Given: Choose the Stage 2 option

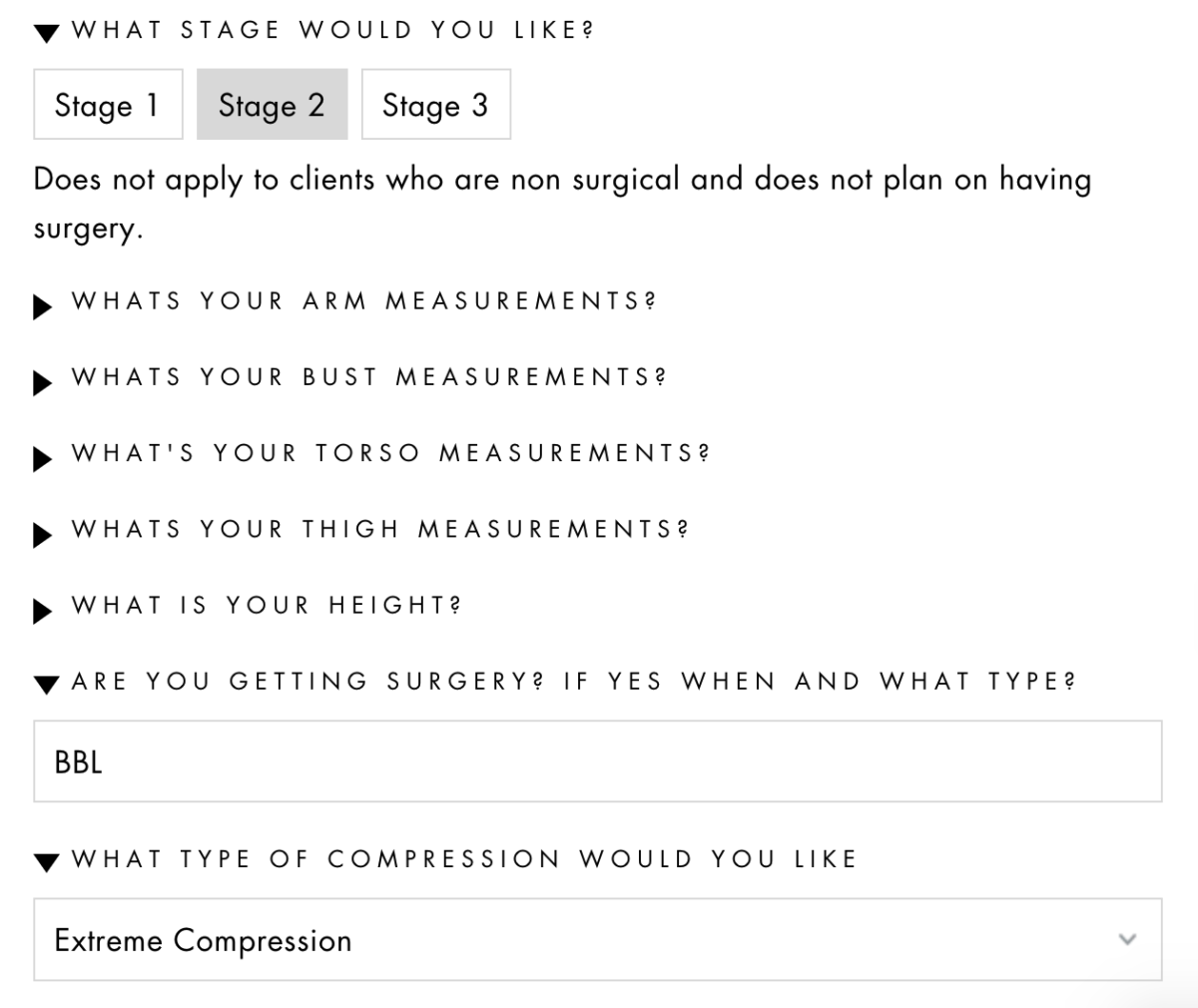Looking at the screenshot, I should 272,105.
